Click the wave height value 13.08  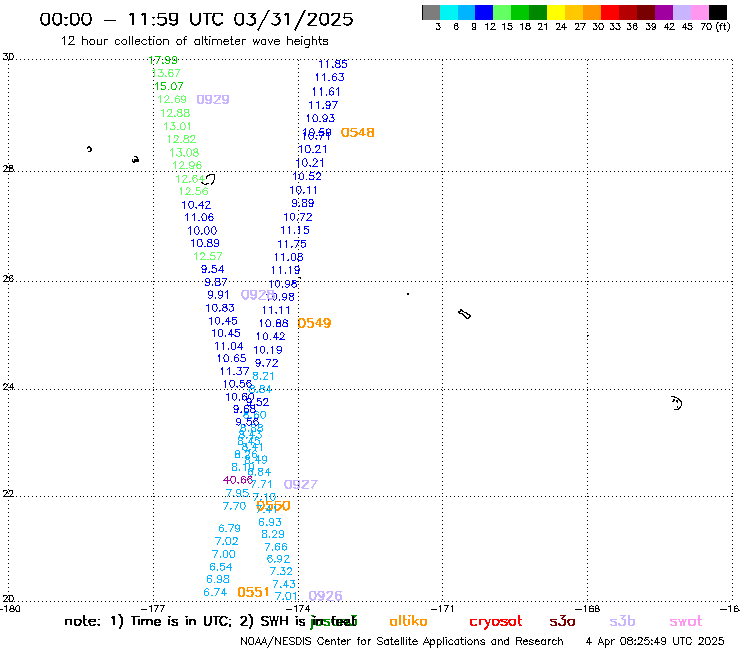pyautogui.click(x=184, y=153)
